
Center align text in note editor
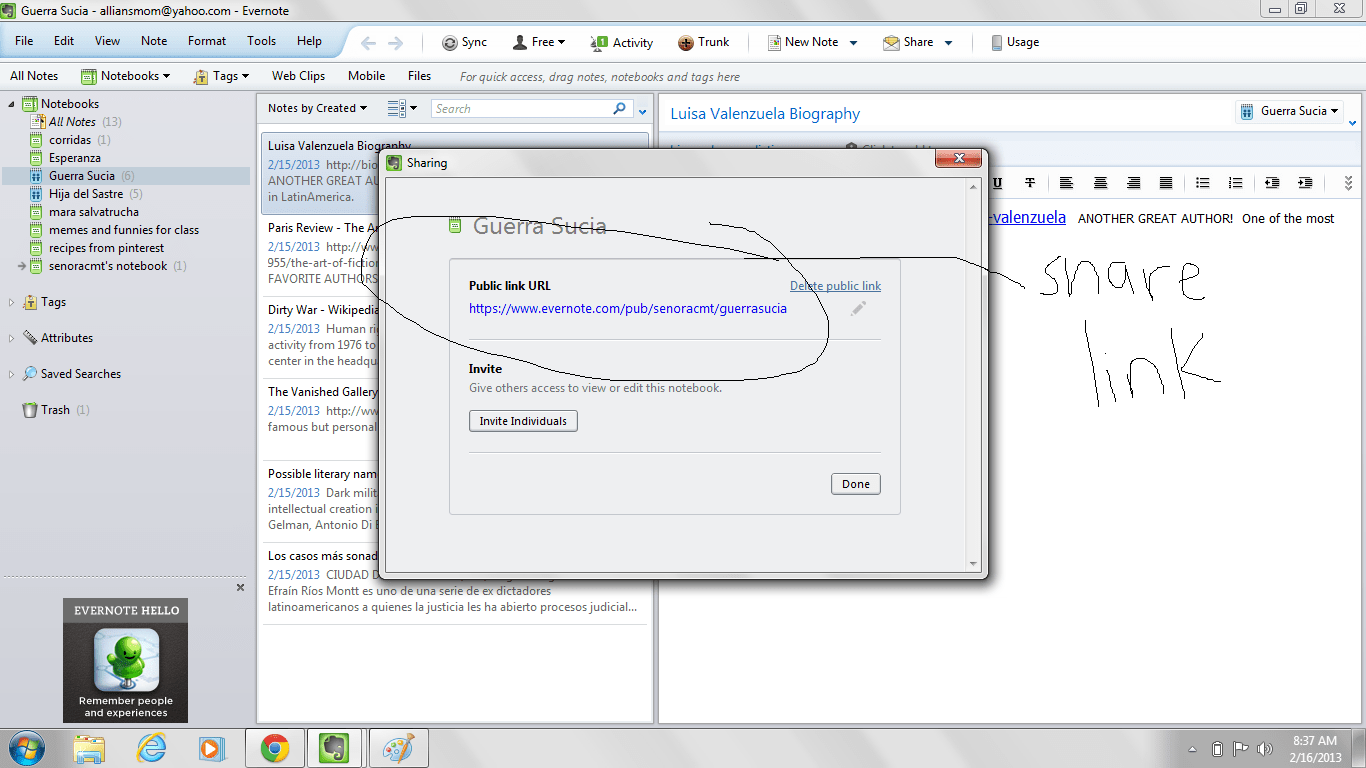coord(1100,183)
